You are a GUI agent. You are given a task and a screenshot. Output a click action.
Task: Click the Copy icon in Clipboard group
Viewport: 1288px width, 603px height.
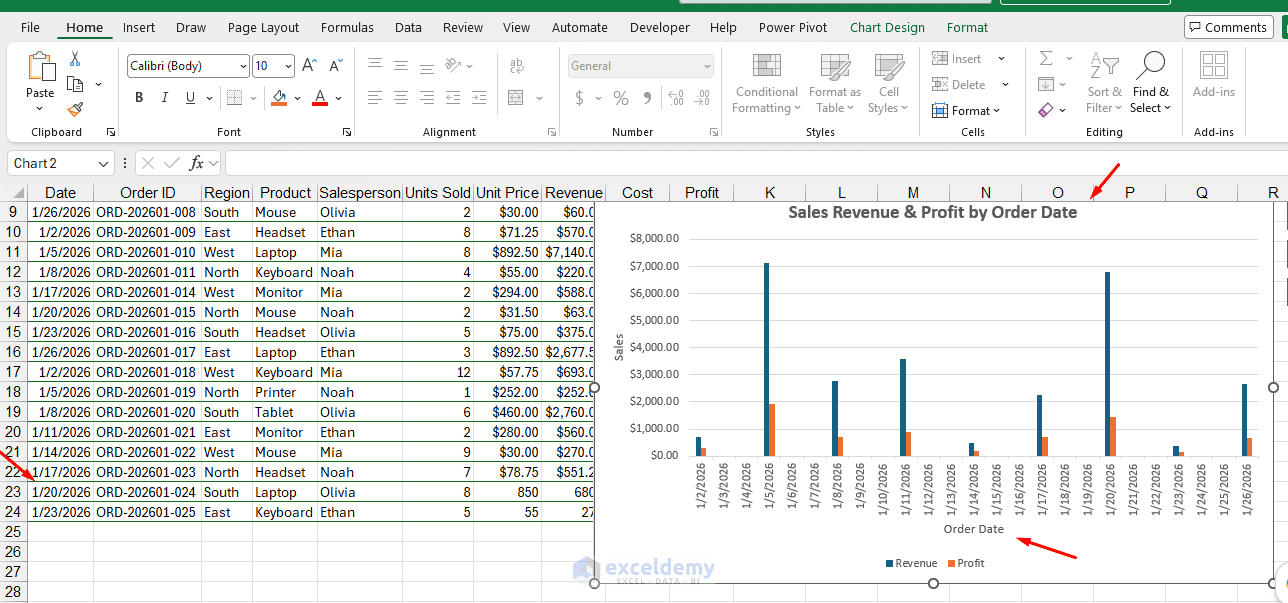tap(75, 84)
